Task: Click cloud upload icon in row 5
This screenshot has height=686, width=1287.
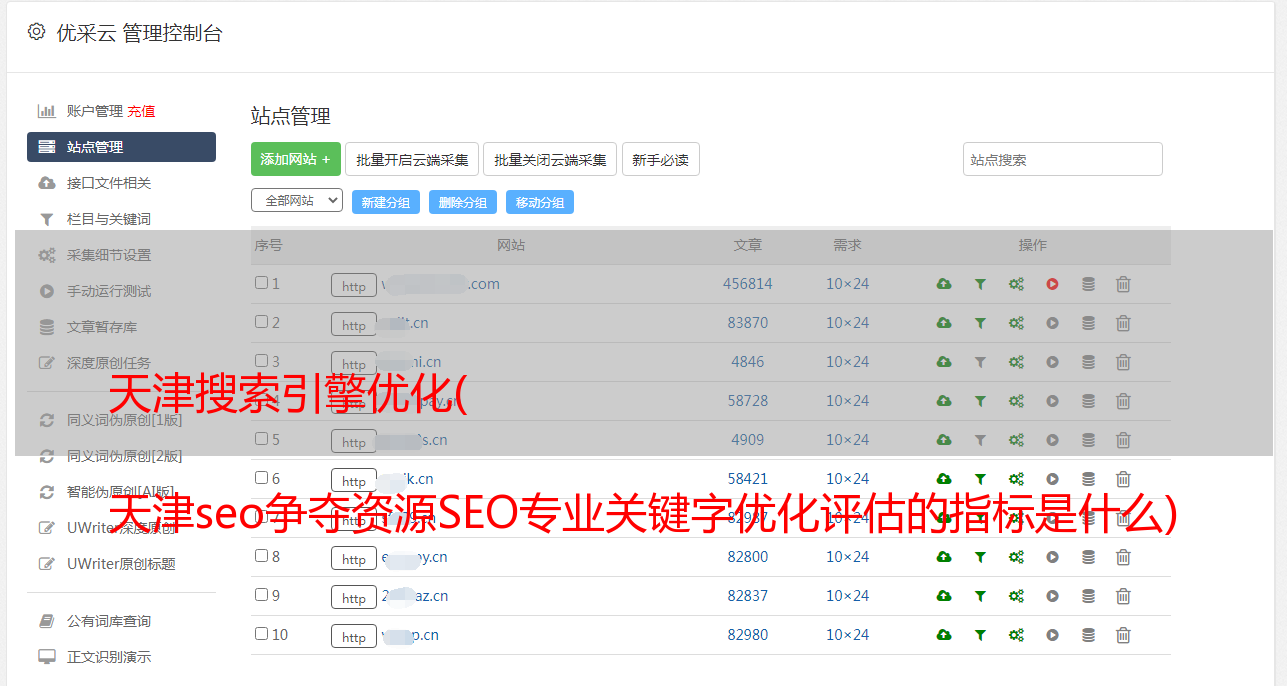Action: coord(944,440)
